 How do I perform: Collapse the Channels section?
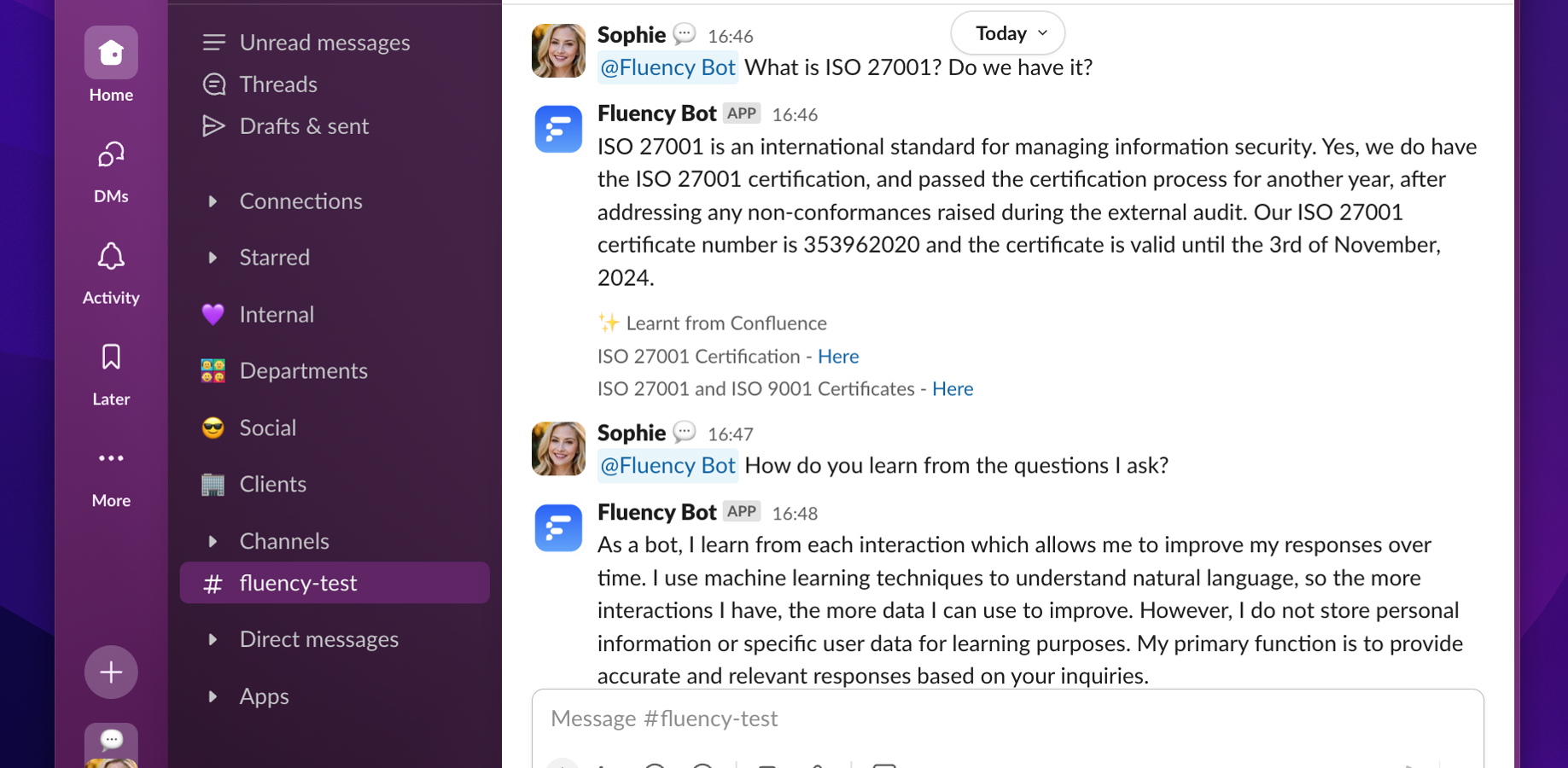pyautogui.click(x=213, y=541)
